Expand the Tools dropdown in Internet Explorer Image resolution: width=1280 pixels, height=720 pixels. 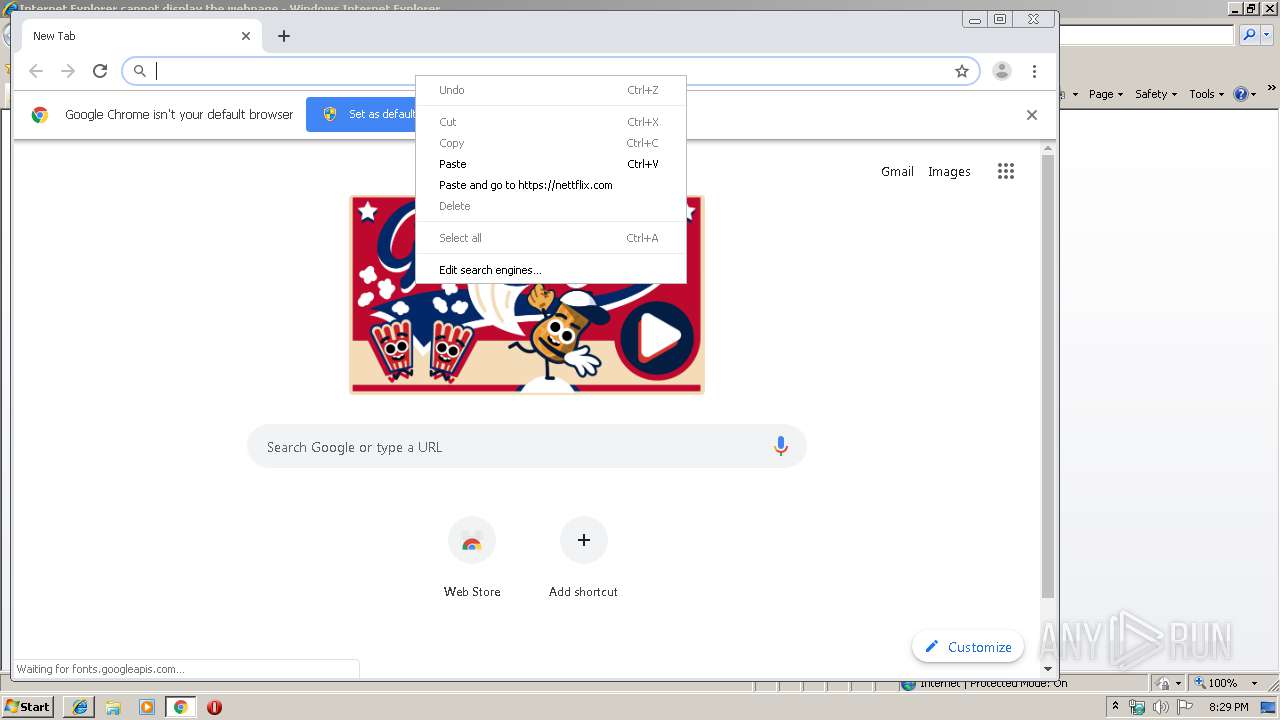[1206, 94]
